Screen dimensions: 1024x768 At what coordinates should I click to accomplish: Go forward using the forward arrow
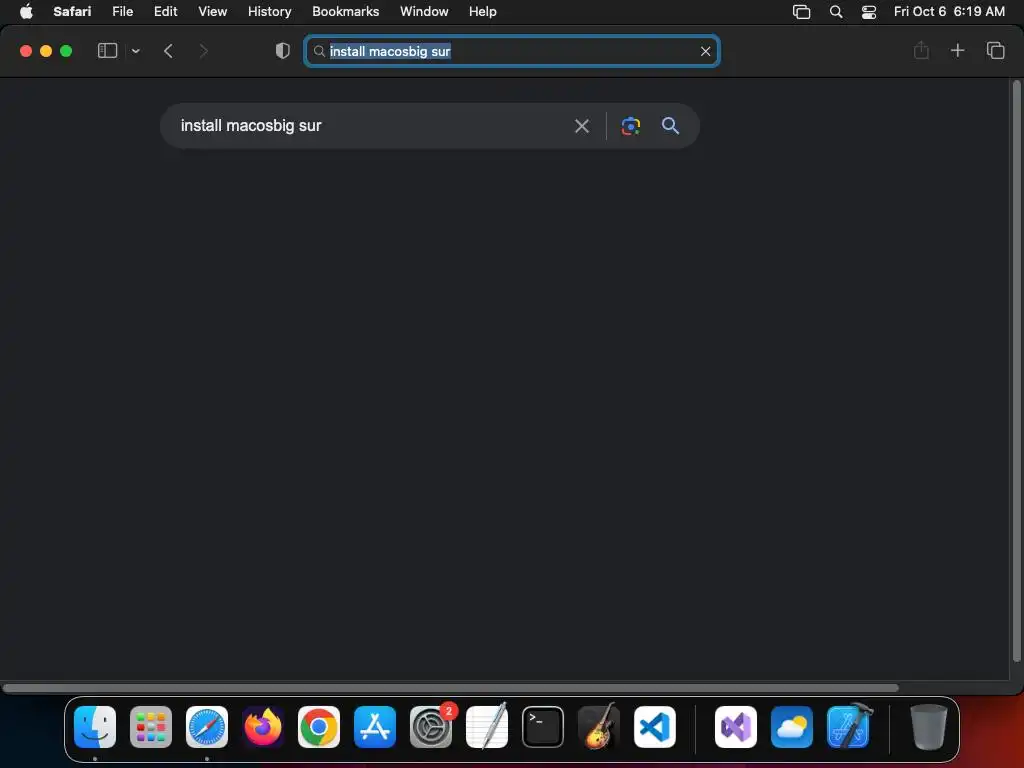203,51
